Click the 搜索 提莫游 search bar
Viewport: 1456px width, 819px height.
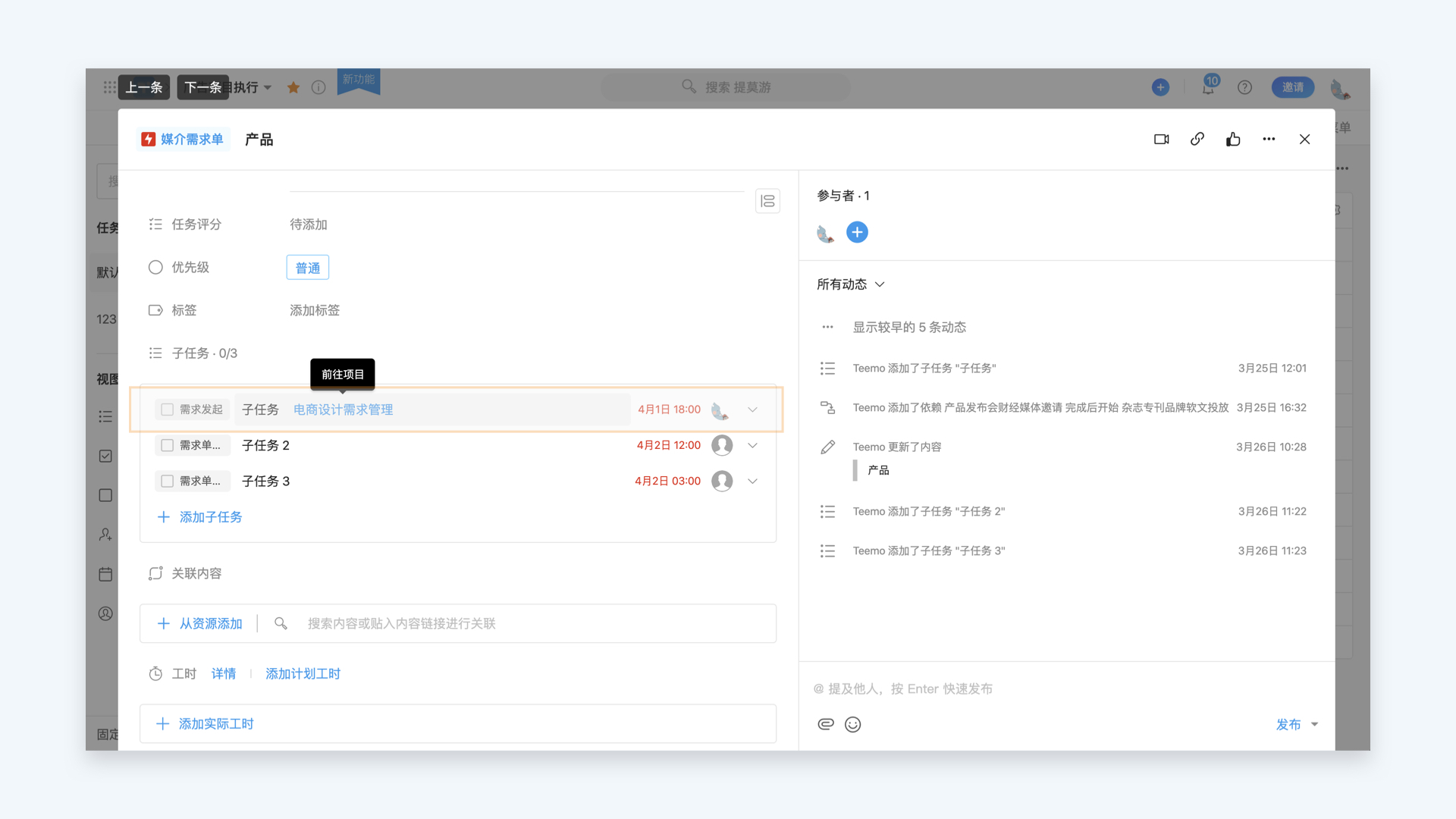pos(726,87)
